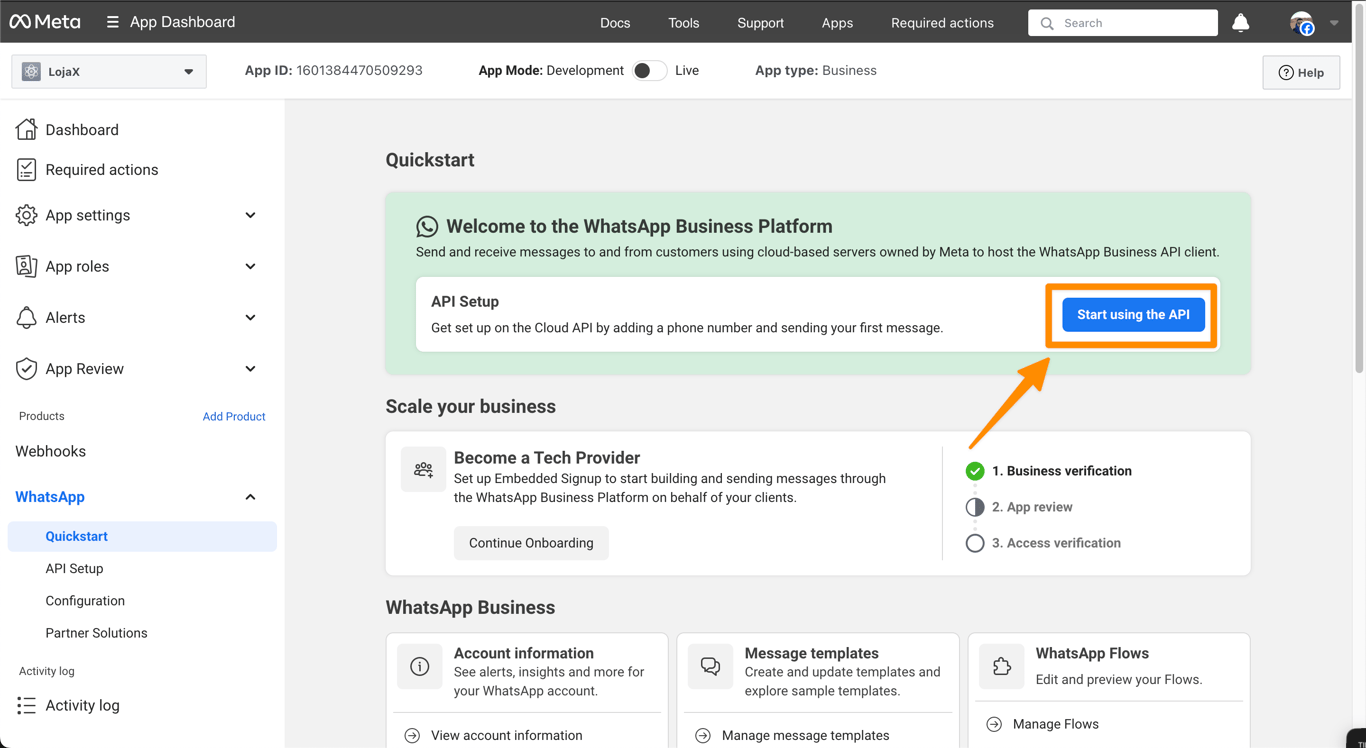Open Tools in the top navigation

(684, 23)
